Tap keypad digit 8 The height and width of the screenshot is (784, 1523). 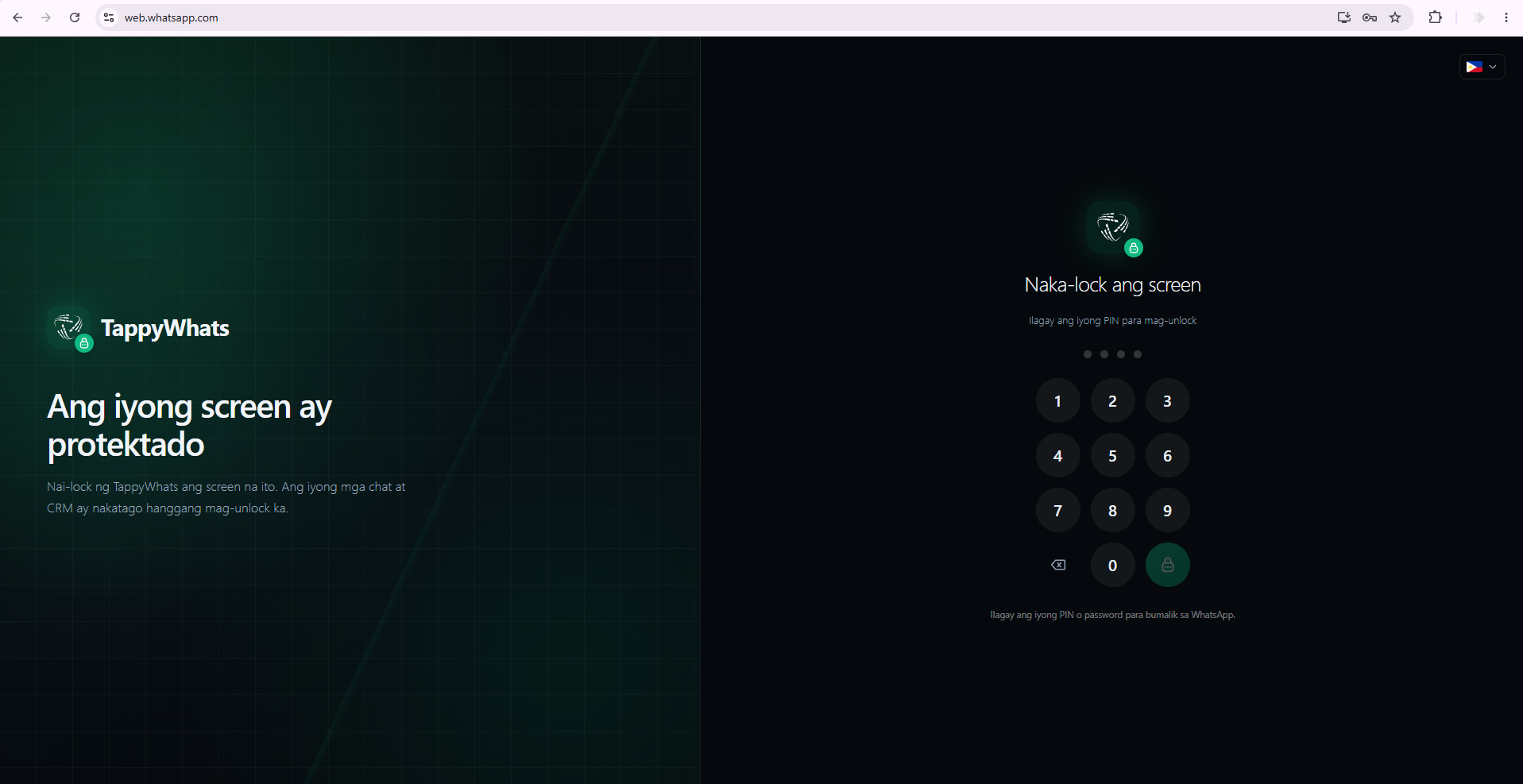click(x=1112, y=510)
